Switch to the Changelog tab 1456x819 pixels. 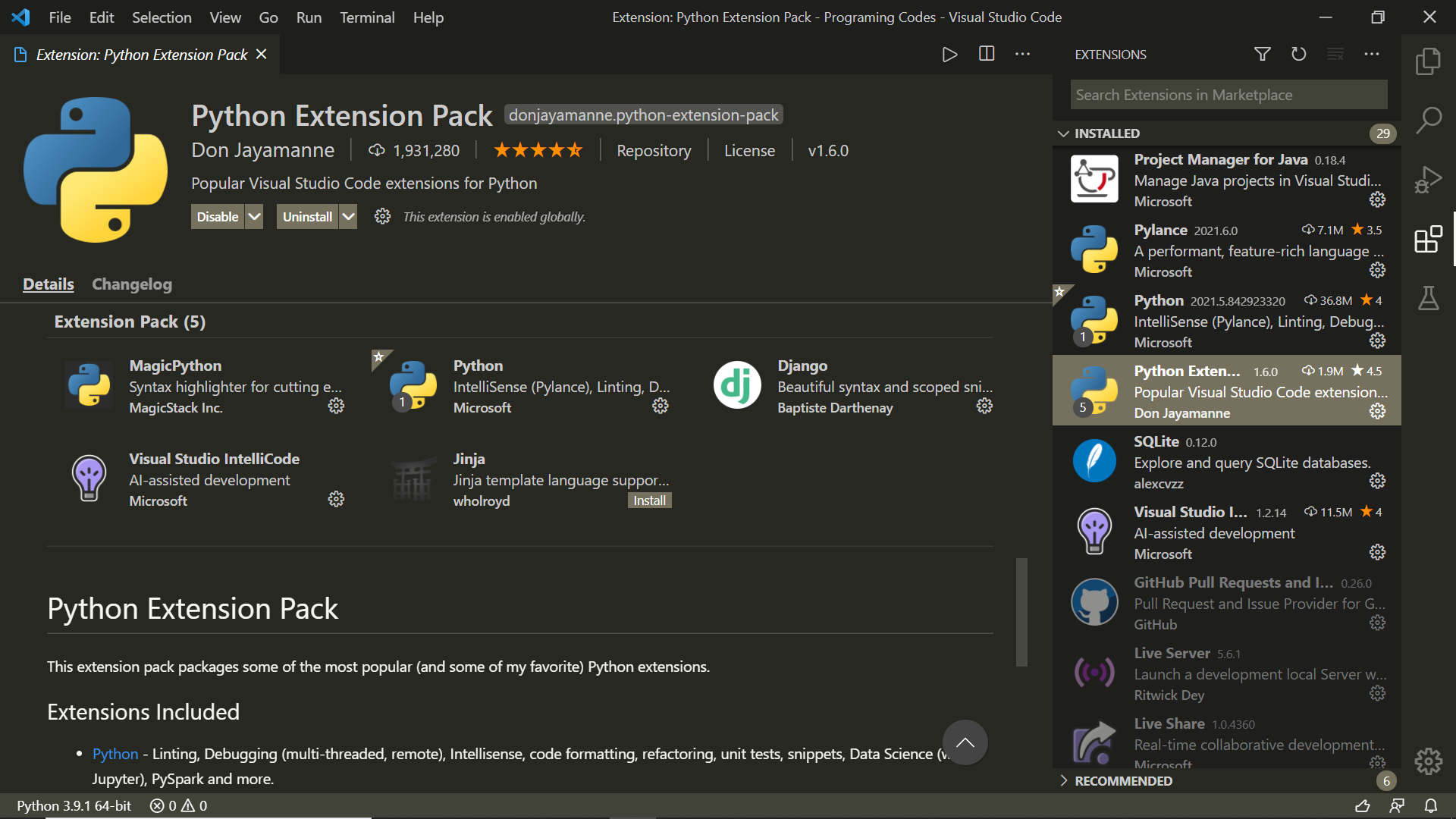[131, 284]
